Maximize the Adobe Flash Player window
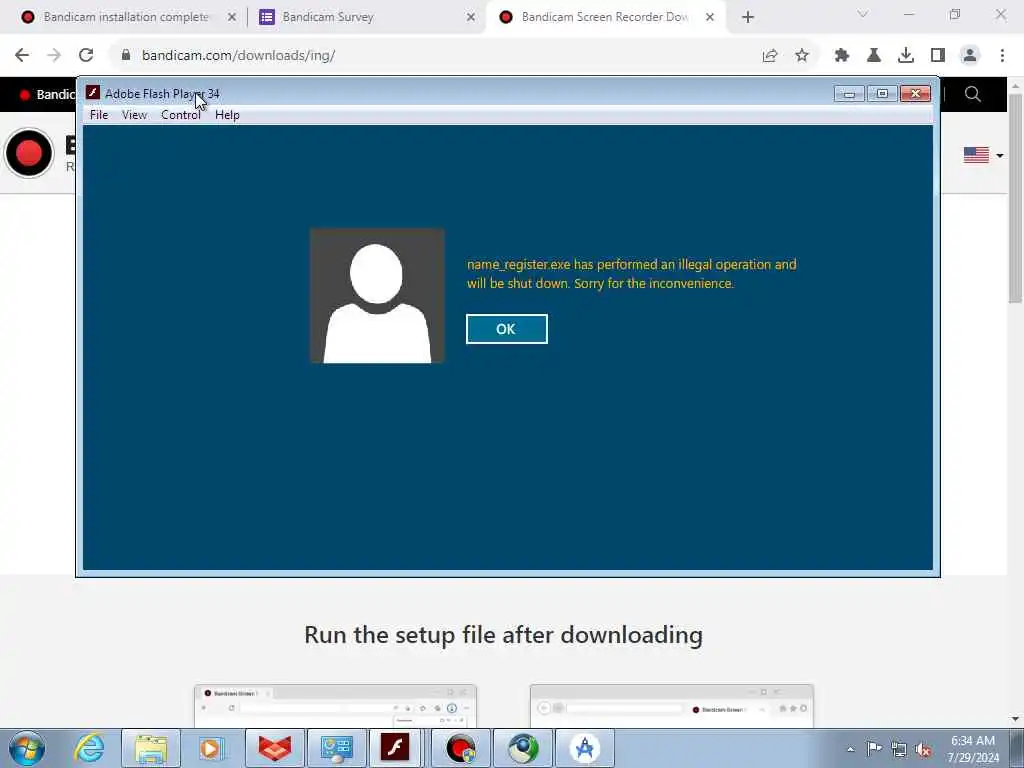The width and height of the screenshot is (1024, 768). (x=882, y=94)
